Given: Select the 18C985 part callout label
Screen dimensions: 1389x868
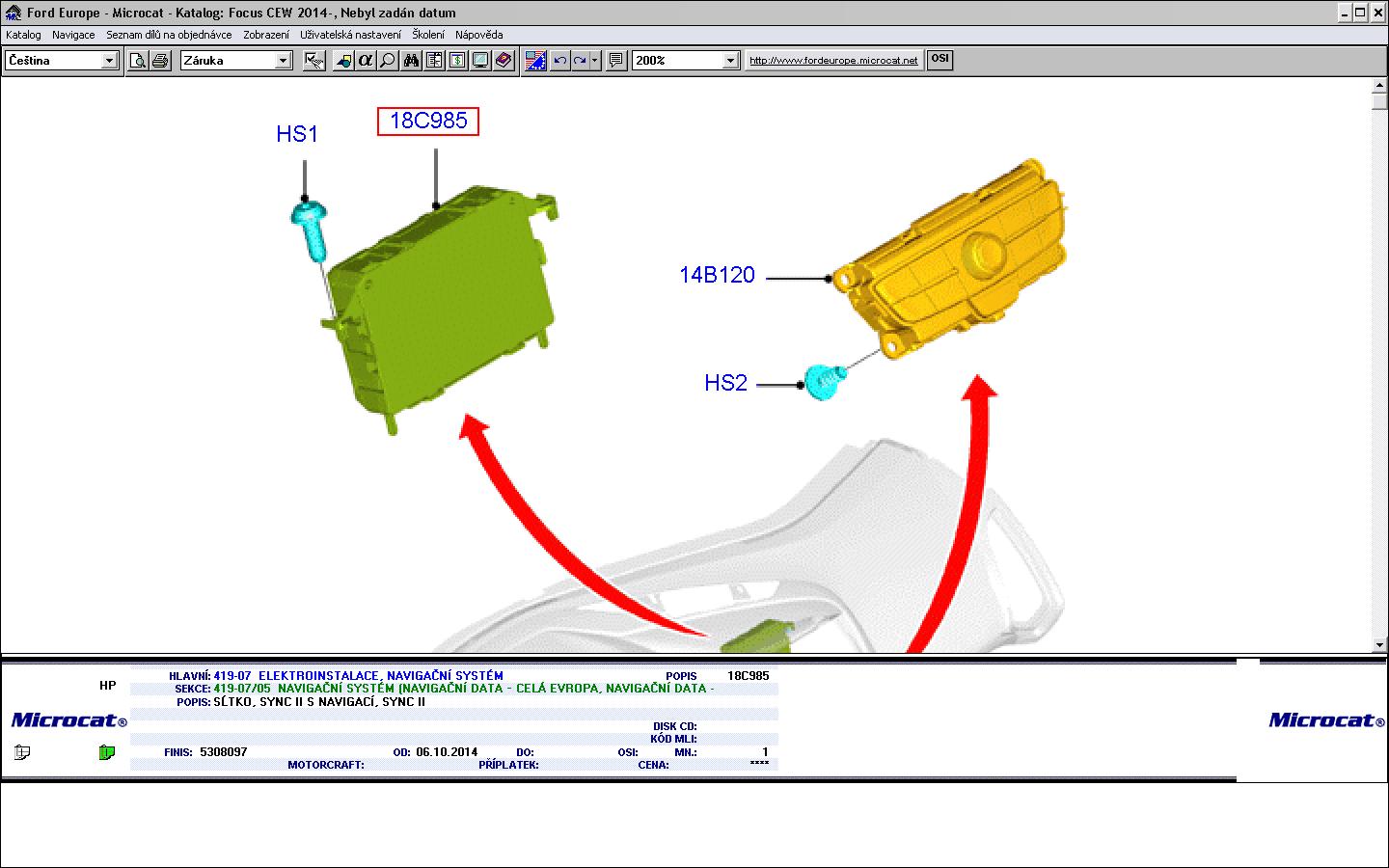Looking at the screenshot, I should [428, 121].
